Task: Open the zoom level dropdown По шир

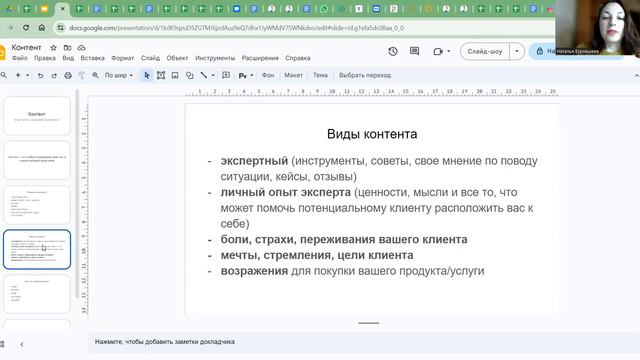Action: (118, 76)
